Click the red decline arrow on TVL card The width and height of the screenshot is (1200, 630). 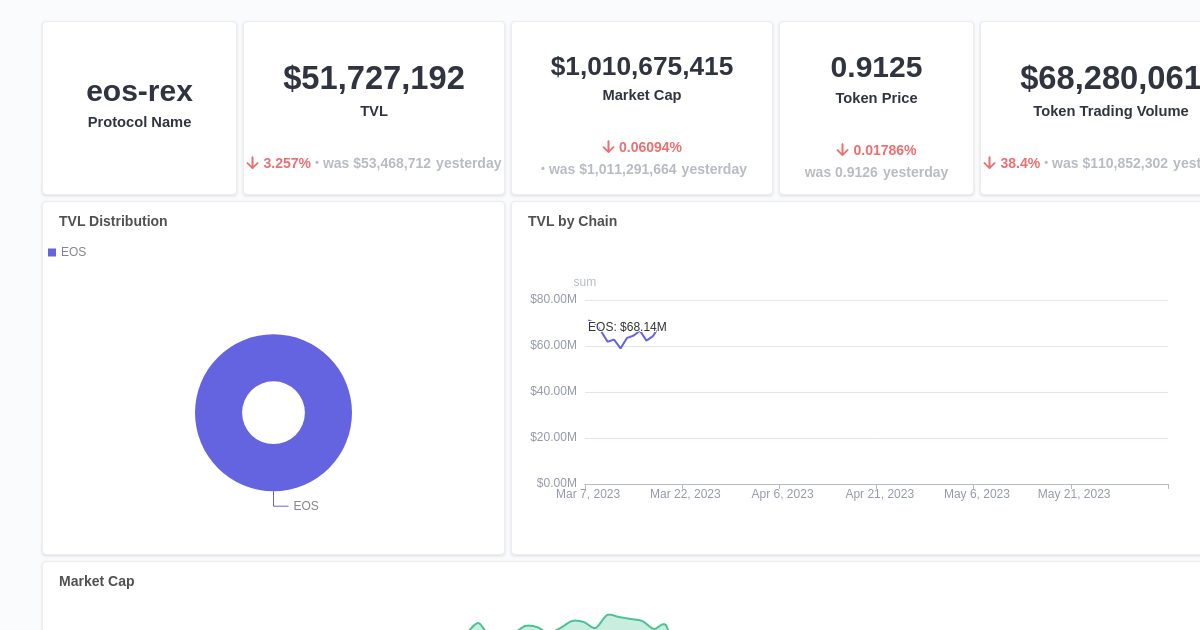click(252, 162)
